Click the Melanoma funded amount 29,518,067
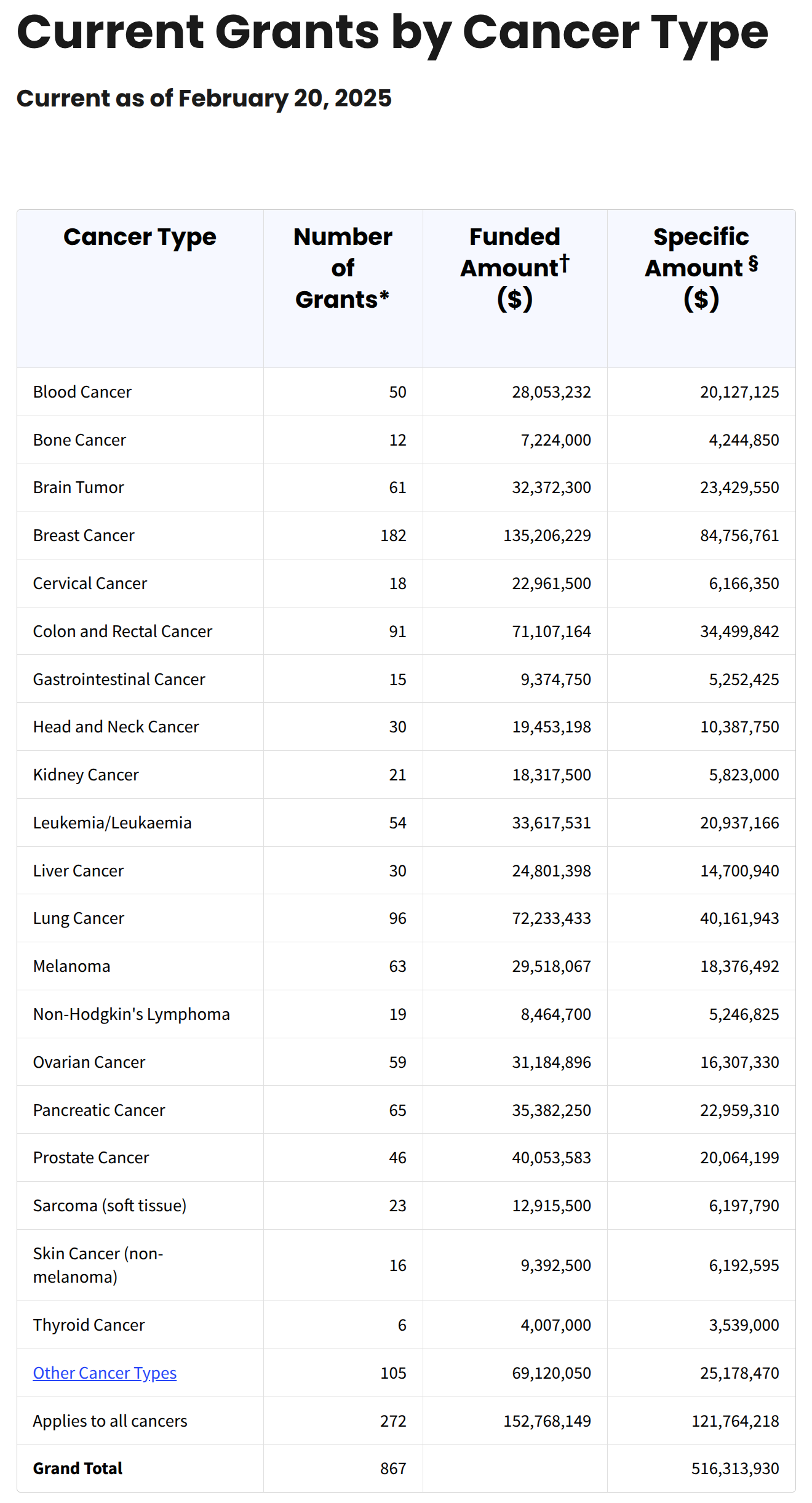 pyautogui.click(x=551, y=966)
